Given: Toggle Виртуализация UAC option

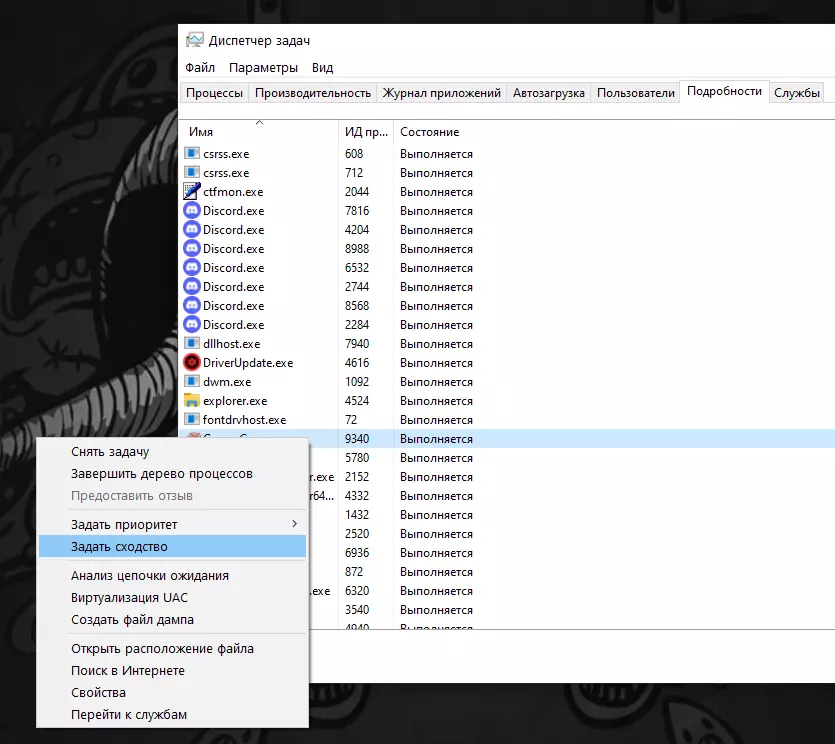Looking at the screenshot, I should pyautogui.click(x=173, y=598).
